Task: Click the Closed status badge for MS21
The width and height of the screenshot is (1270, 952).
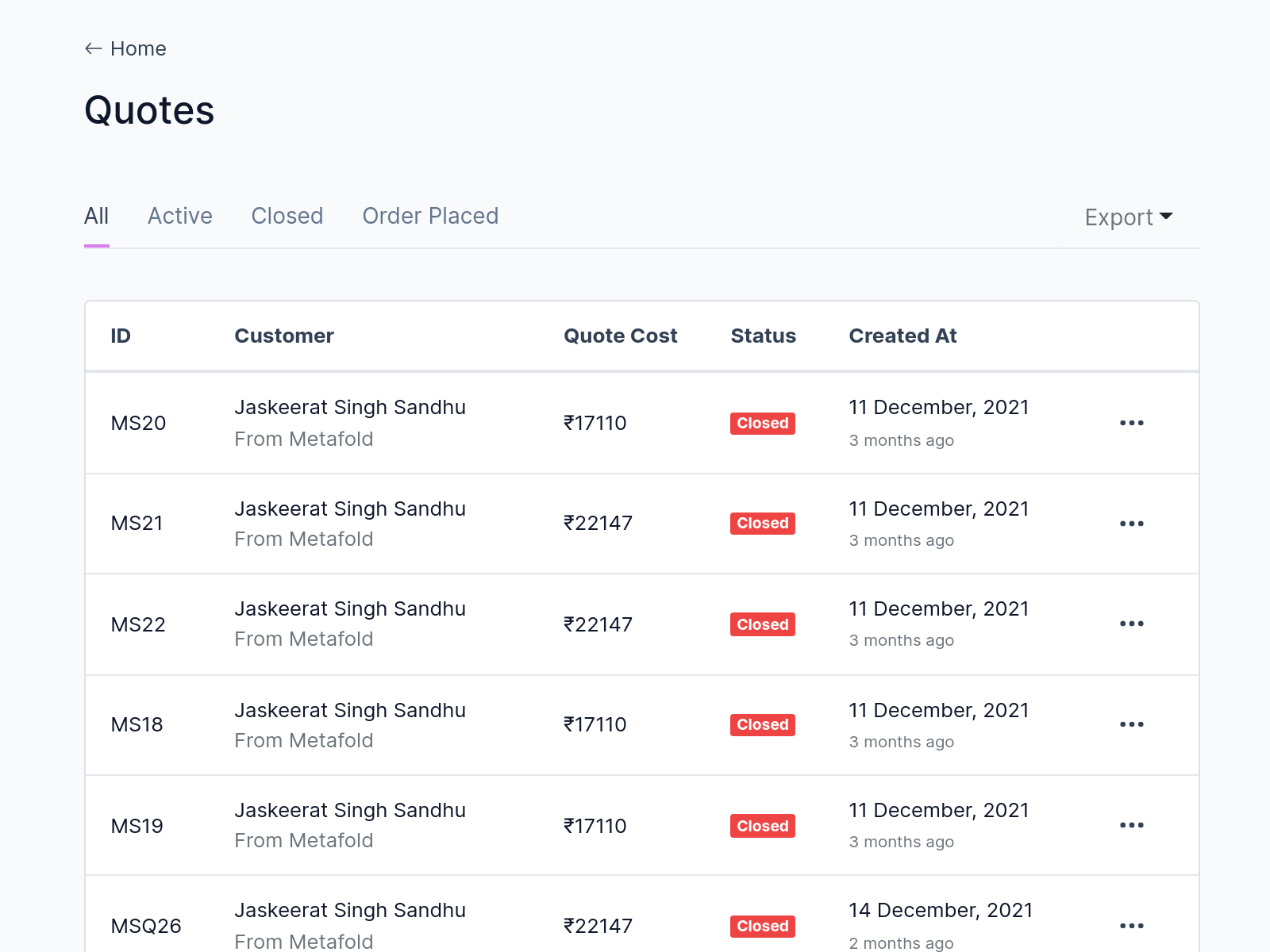Action: [x=763, y=523]
